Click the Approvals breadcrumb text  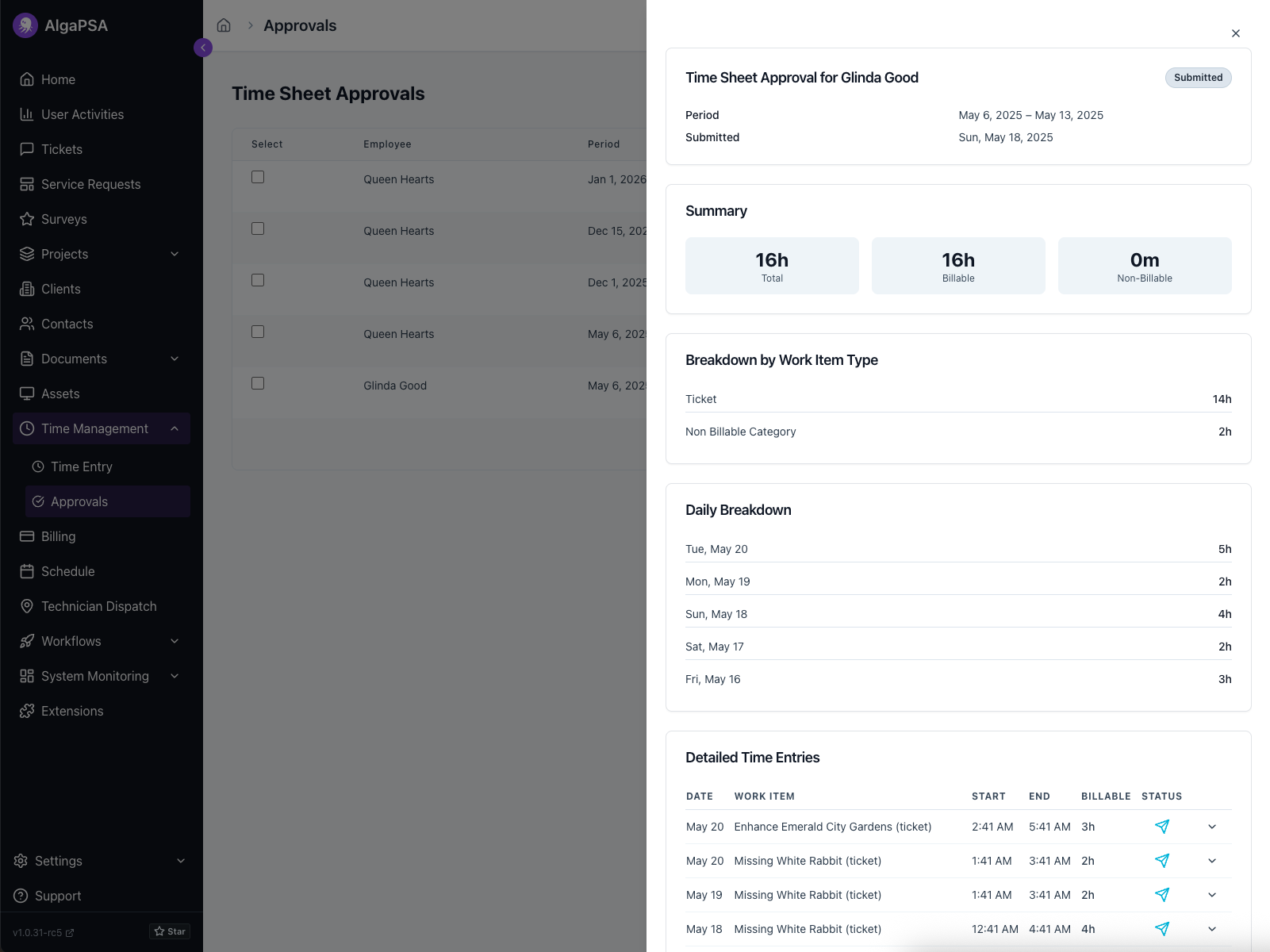300,25
